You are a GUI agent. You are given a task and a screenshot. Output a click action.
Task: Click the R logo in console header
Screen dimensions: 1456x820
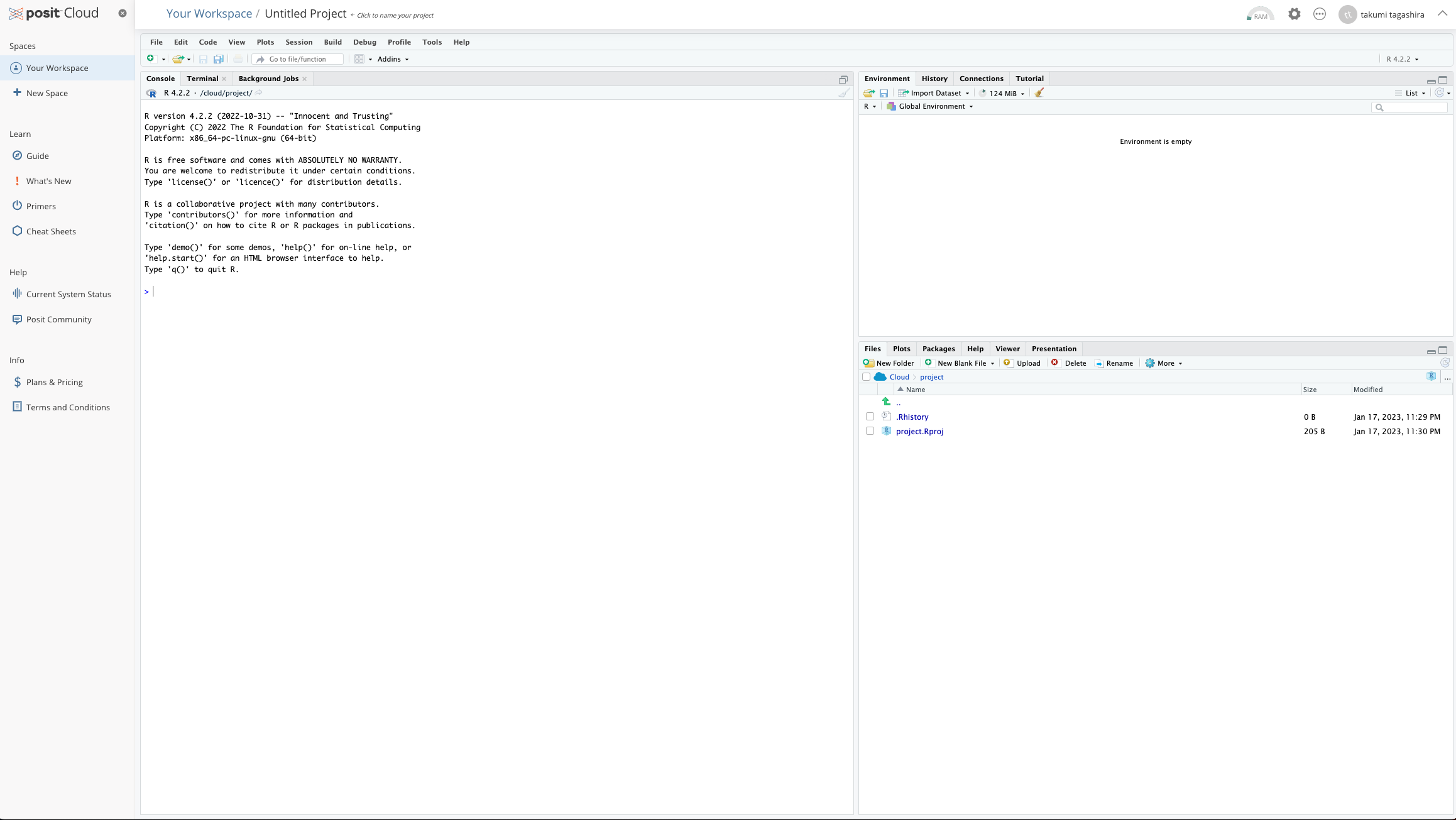[x=151, y=93]
